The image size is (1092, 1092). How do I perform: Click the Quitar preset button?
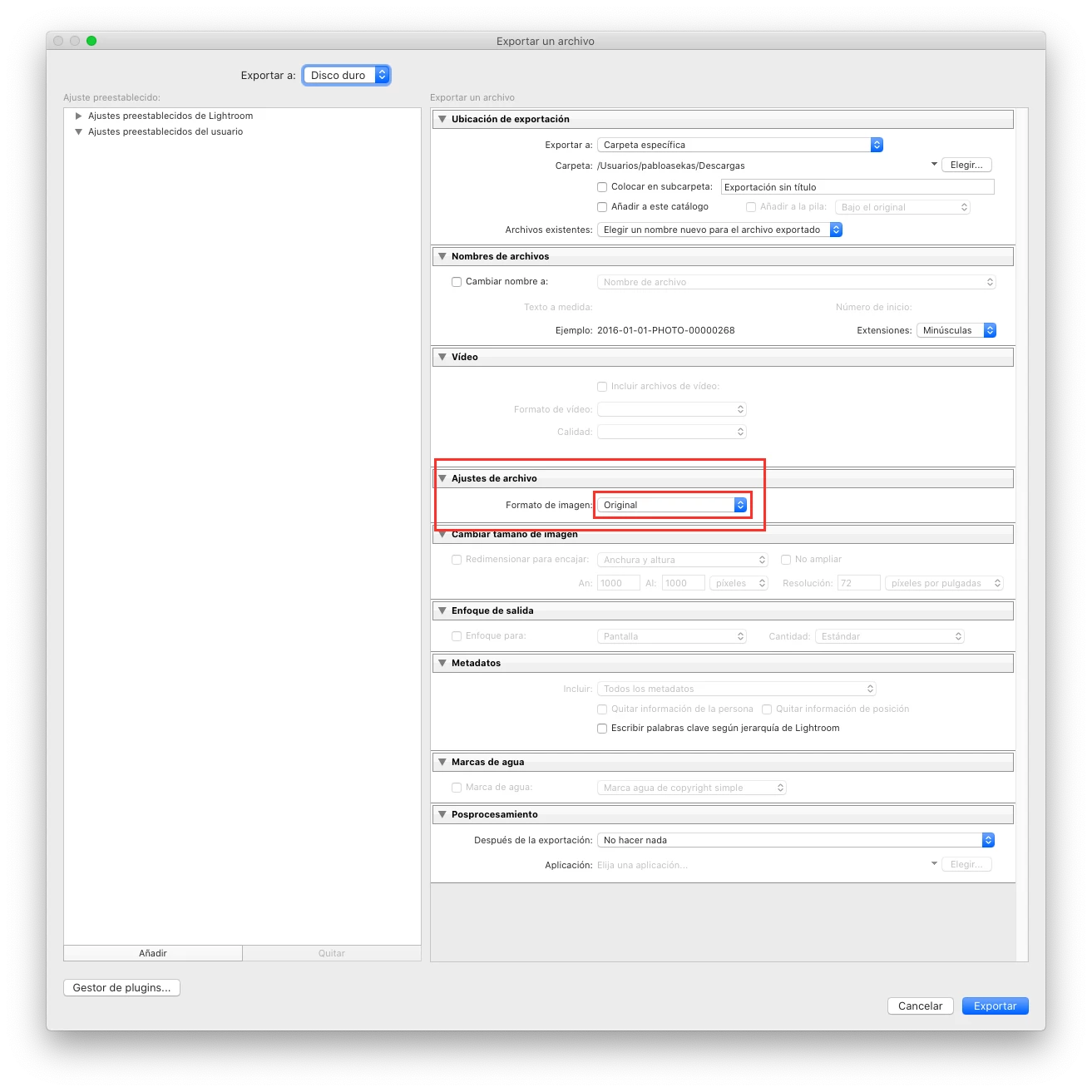tap(332, 953)
